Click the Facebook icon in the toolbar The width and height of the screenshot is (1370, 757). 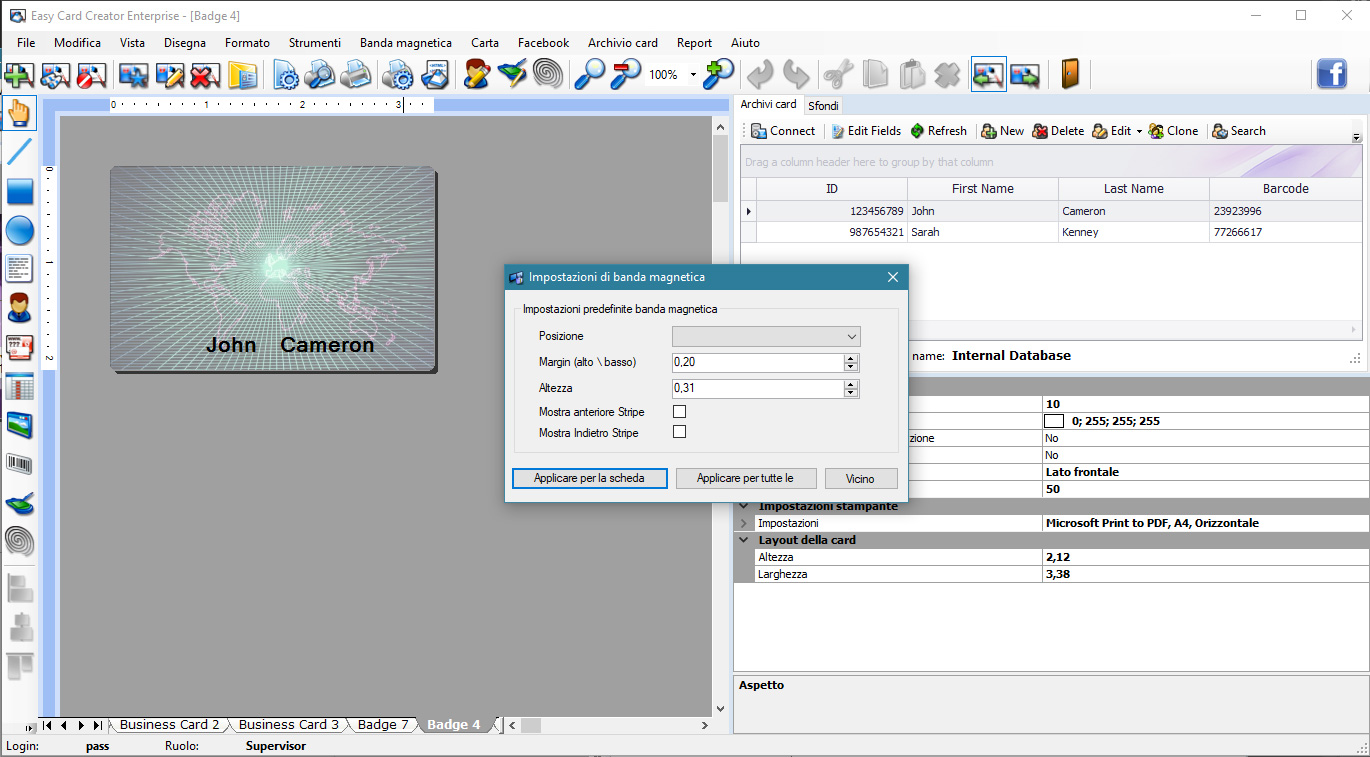pos(1331,74)
